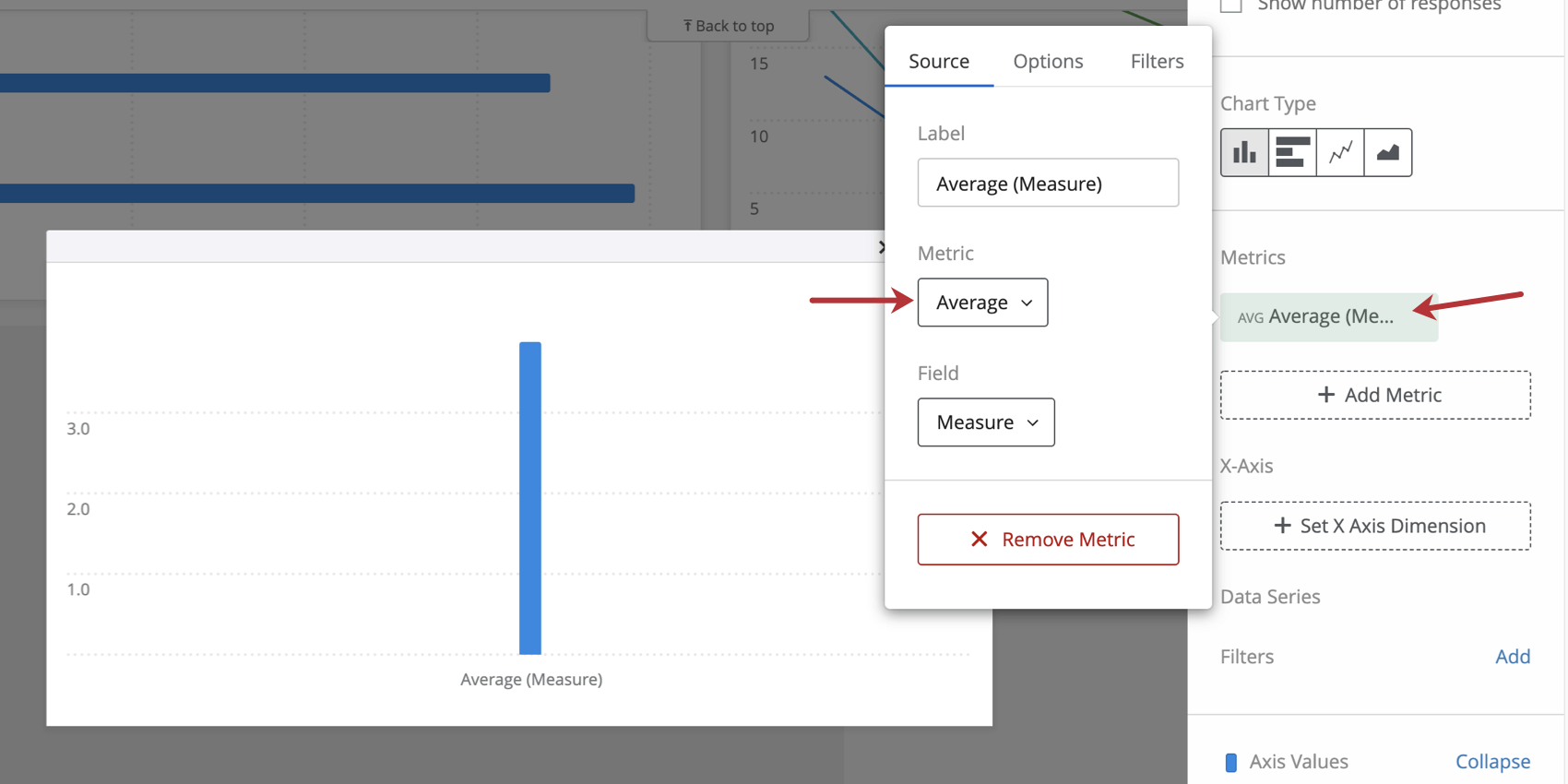Click the Back to top button
The width and height of the screenshot is (1568, 784).
tap(729, 26)
